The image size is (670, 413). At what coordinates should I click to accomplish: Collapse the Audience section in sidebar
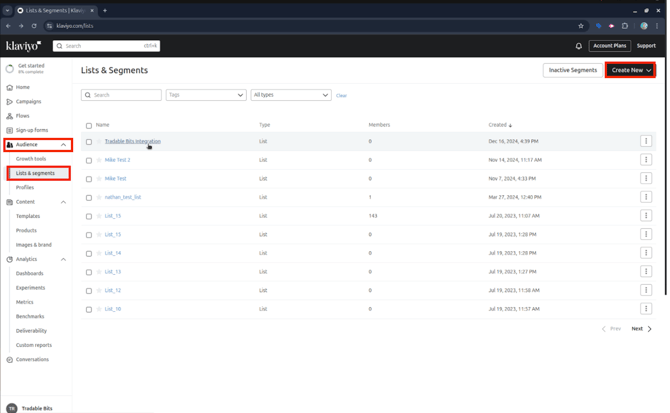63,145
